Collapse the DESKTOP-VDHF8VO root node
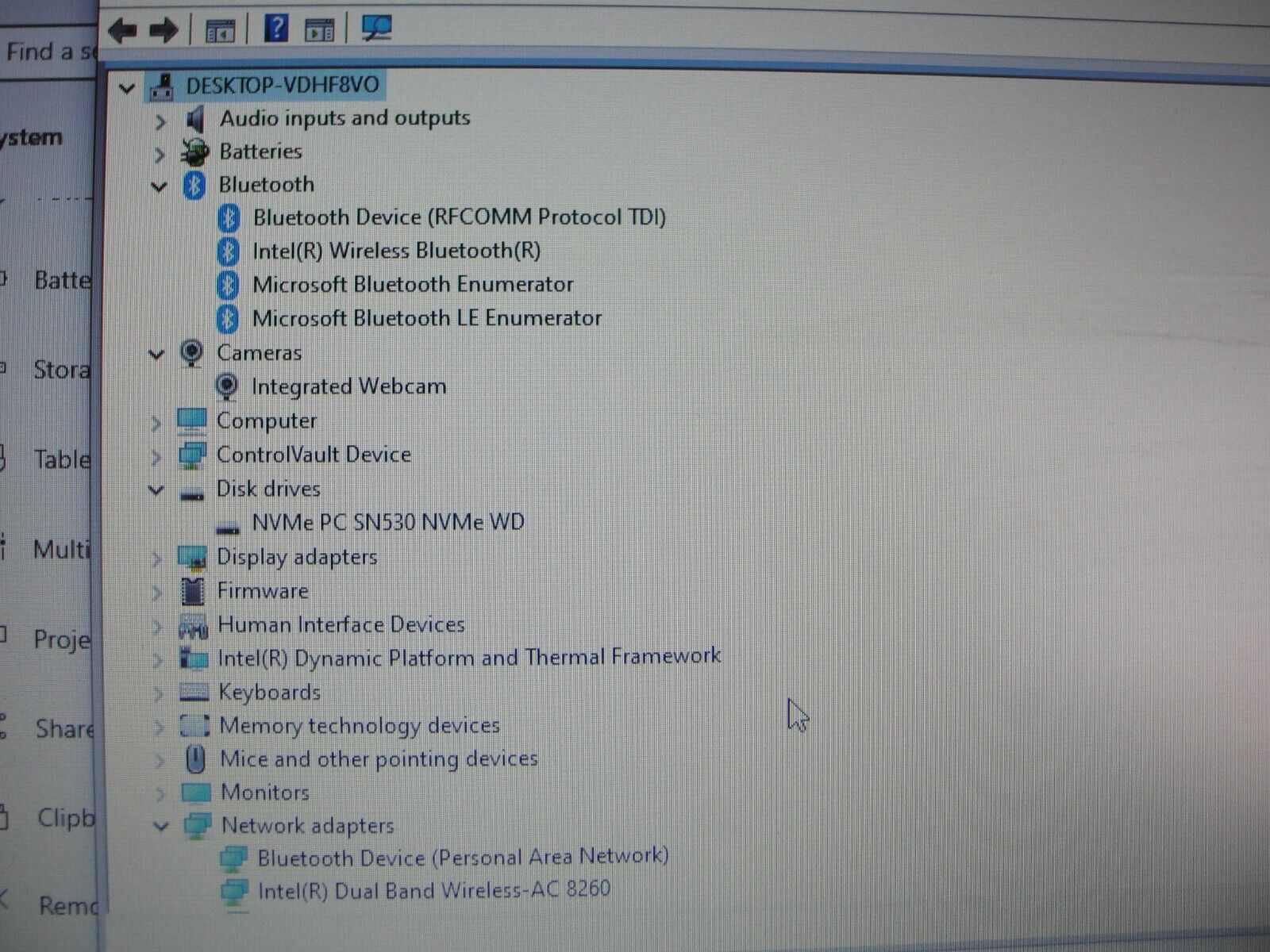 click(x=127, y=87)
